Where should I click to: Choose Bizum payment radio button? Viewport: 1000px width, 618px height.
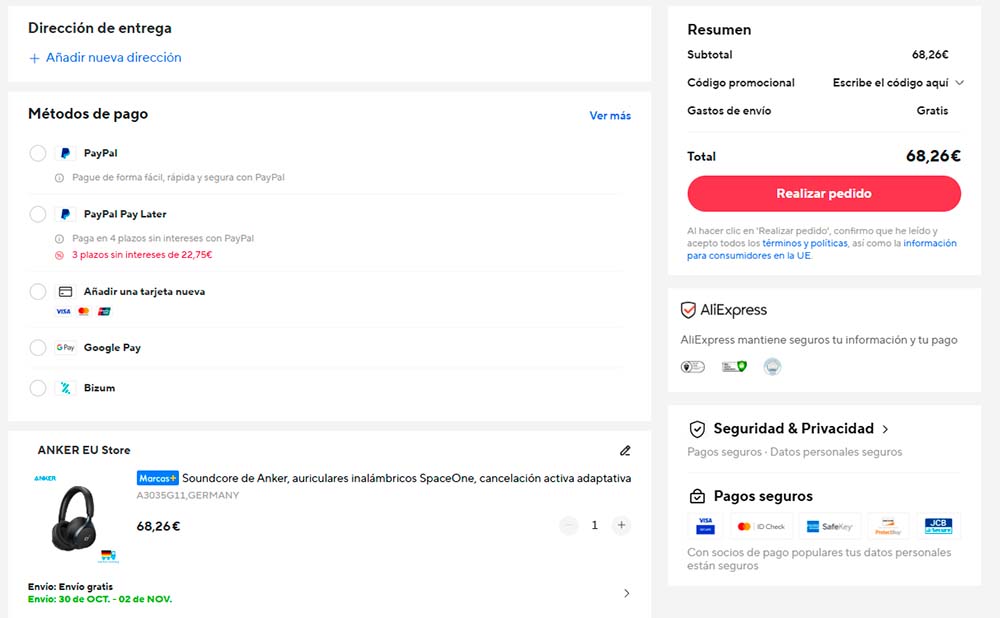coord(38,388)
